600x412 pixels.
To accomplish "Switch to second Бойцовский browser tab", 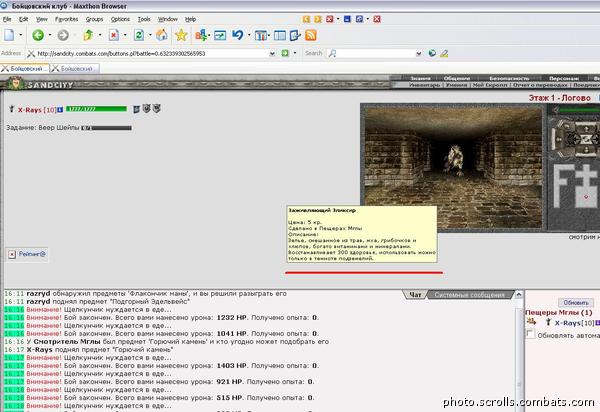I will [75, 68].
